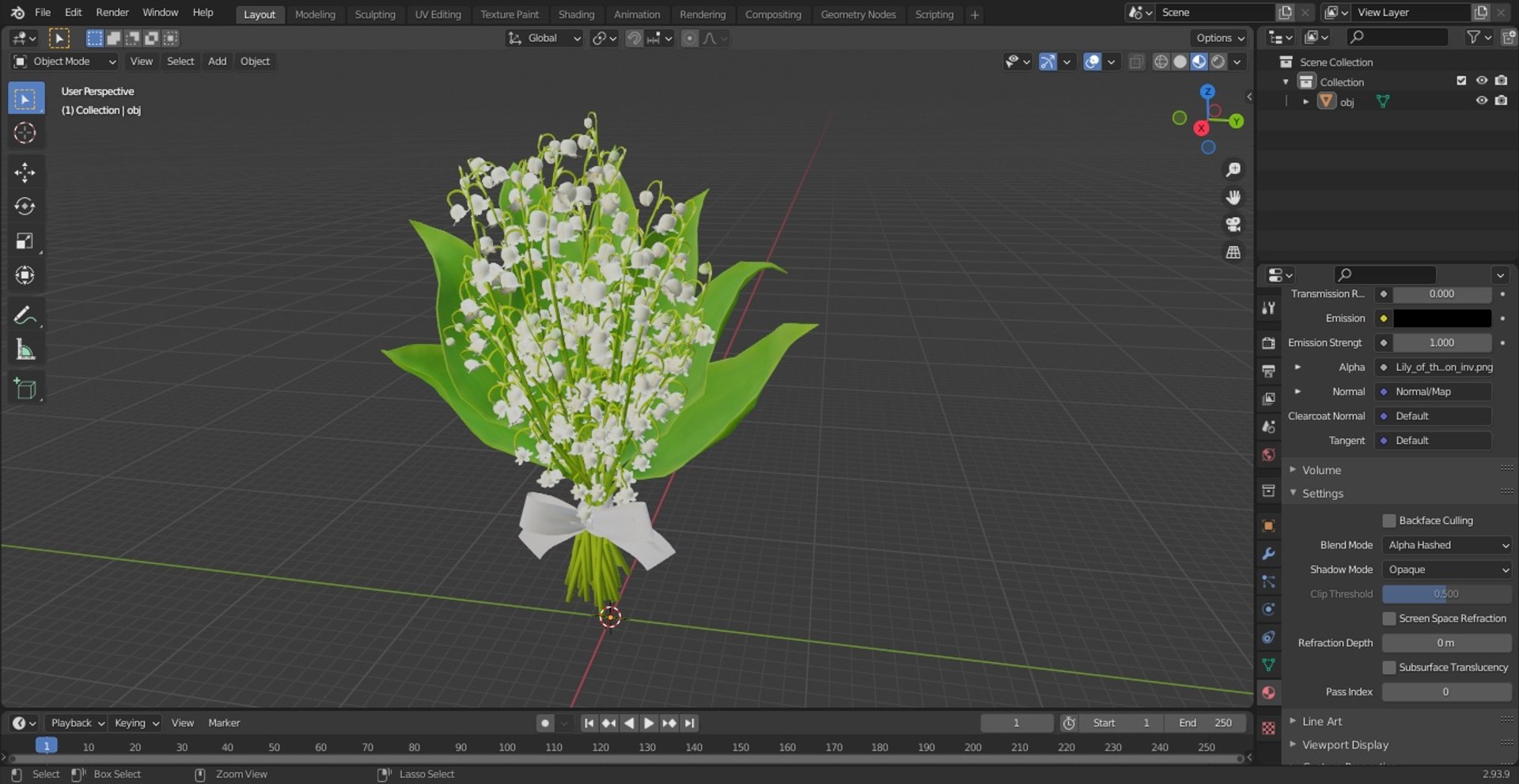This screenshot has width=1519, height=784.
Task: Open the Object Mode dropdown
Action: [65, 62]
